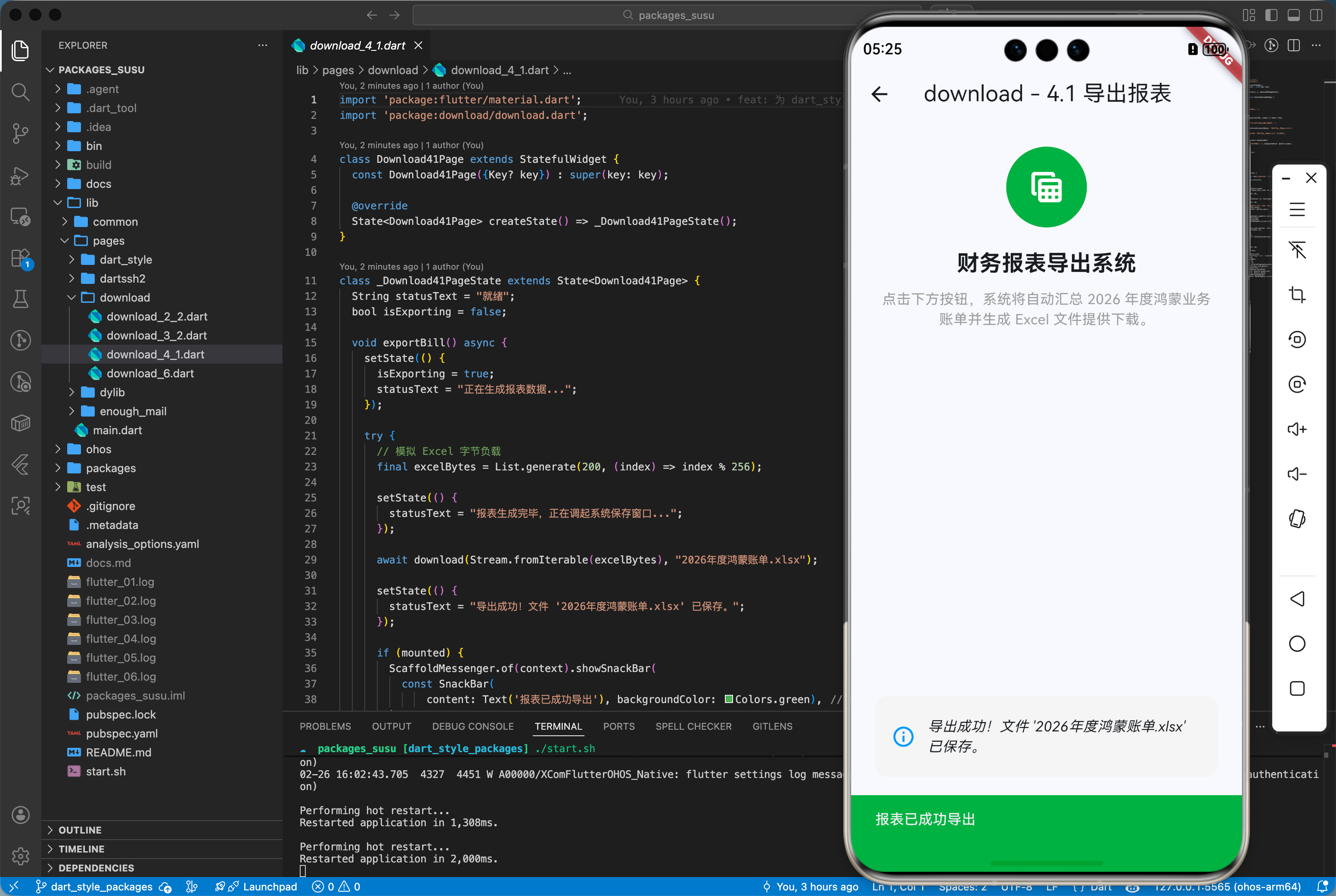
Task: Click the Colors.green color swatch in code
Action: pos(729,699)
